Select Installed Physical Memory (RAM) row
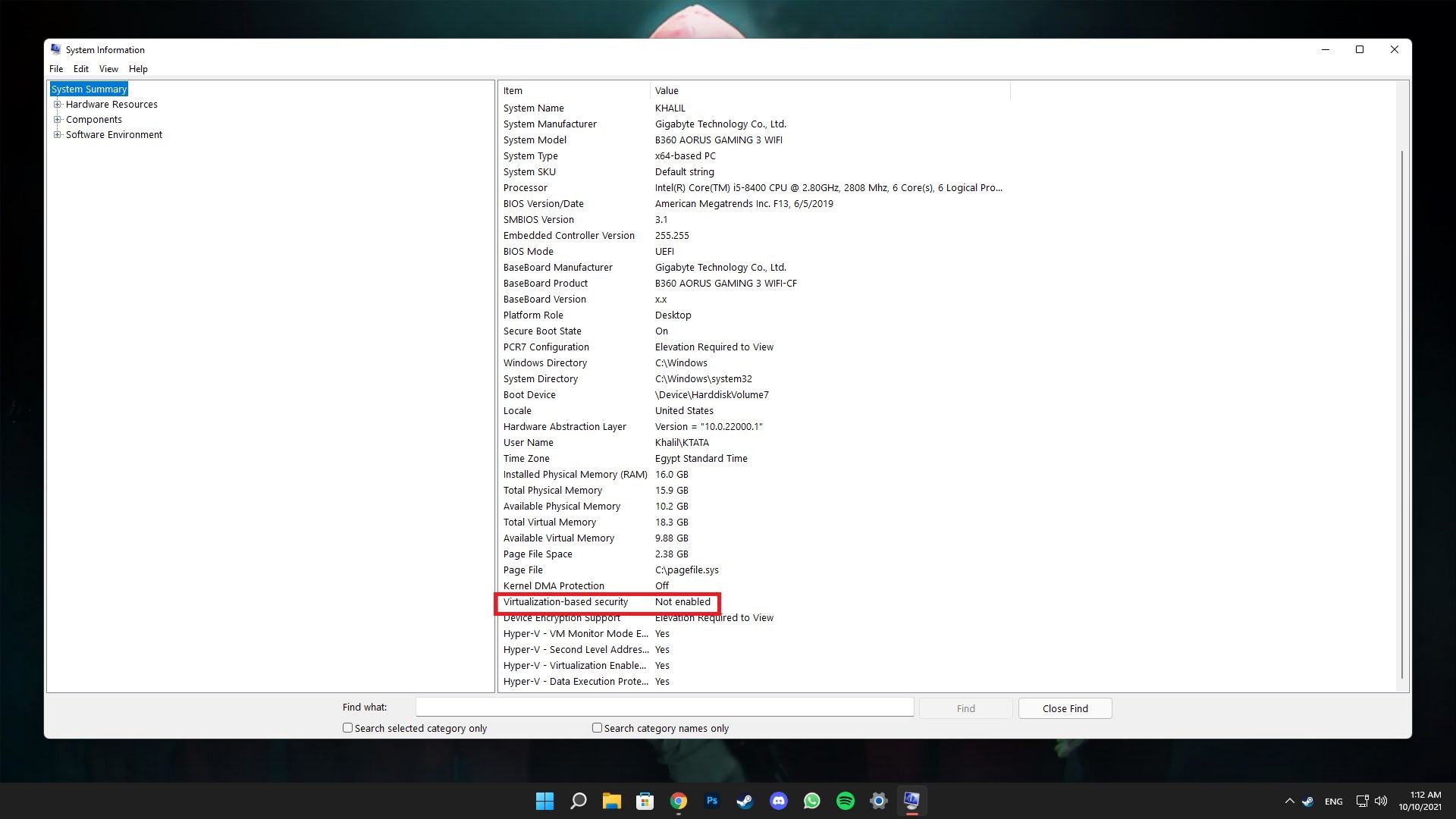Viewport: 1456px width, 819px height. click(x=755, y=474)
